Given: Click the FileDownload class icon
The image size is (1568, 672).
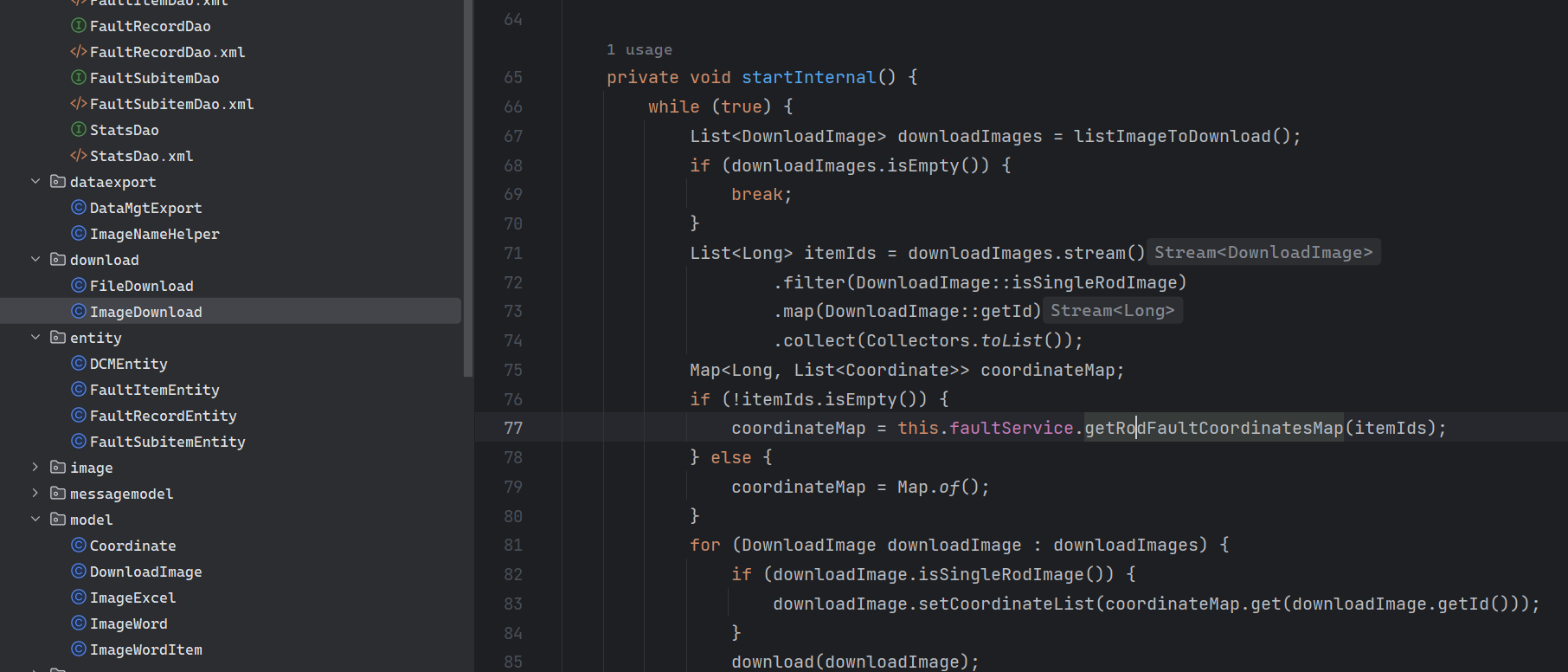Looking at the screenshot, I should pyautogui.click(x=78, y=286).
